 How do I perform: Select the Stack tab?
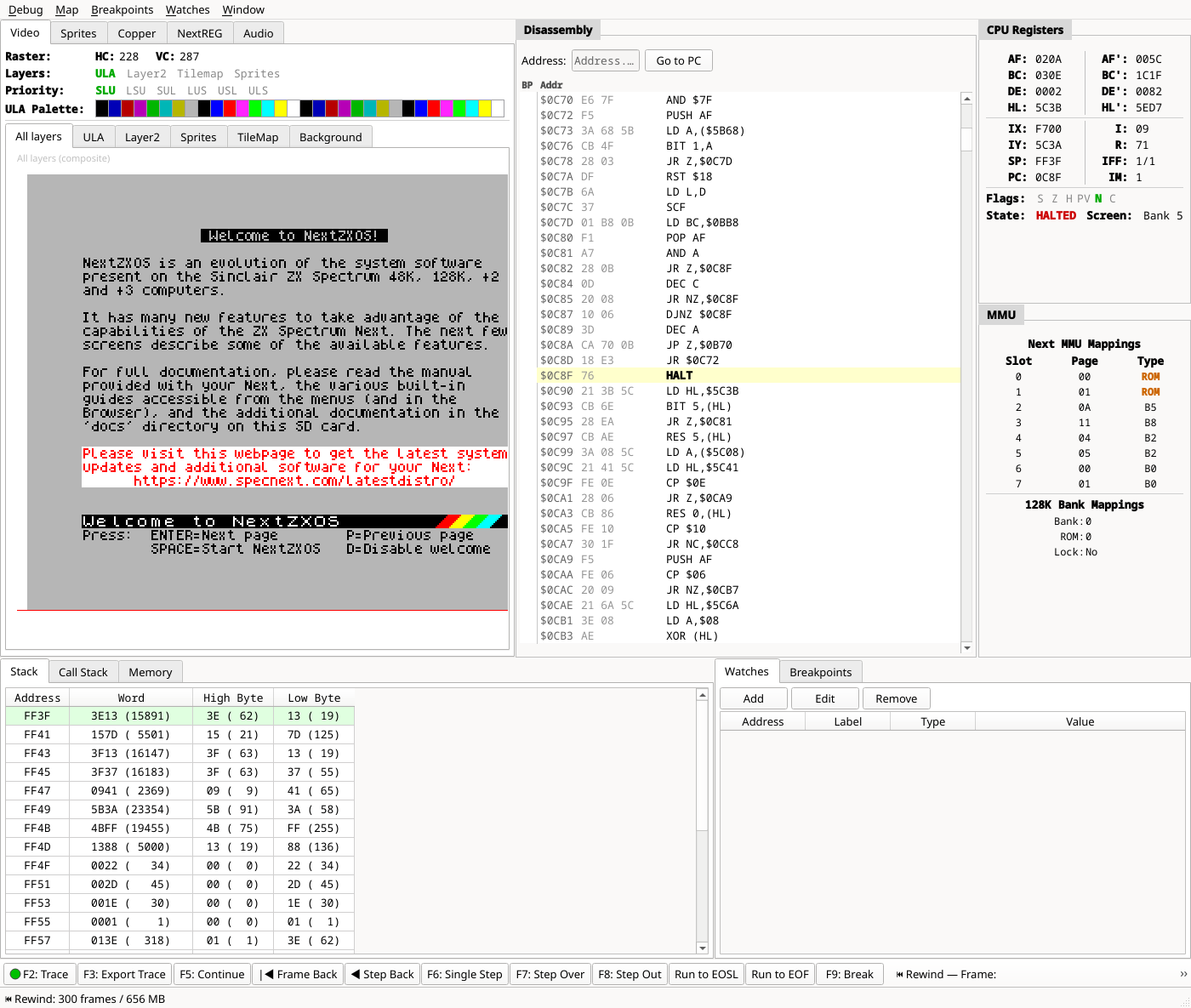(x=24, y=671)
